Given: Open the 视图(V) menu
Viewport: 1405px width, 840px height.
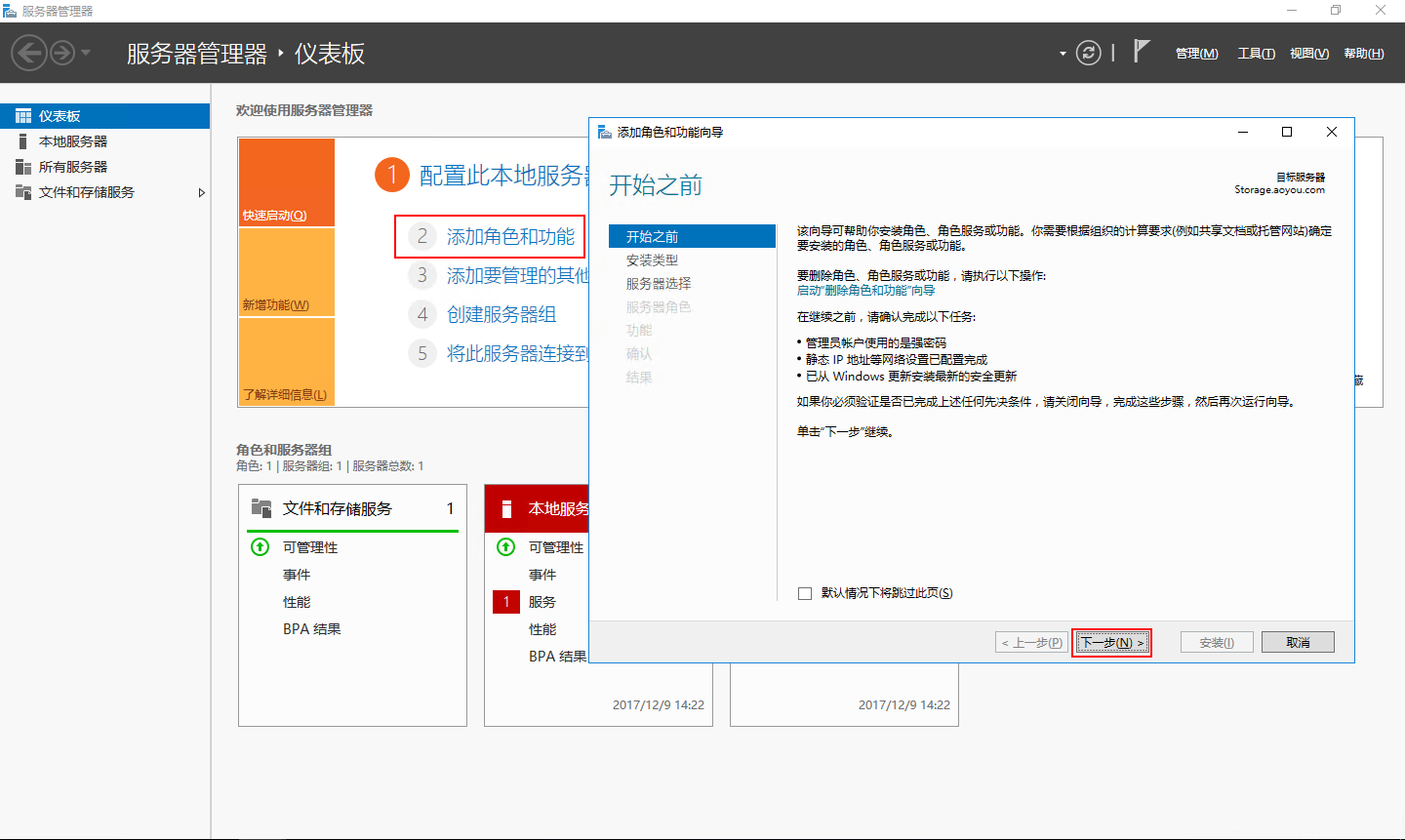Looking at the screenshot, I should (1308, 54).
